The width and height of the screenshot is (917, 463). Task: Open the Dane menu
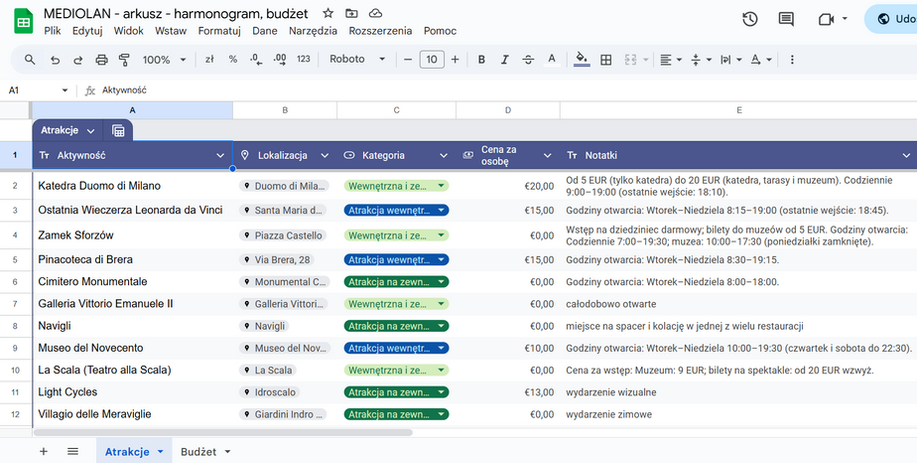265,31
